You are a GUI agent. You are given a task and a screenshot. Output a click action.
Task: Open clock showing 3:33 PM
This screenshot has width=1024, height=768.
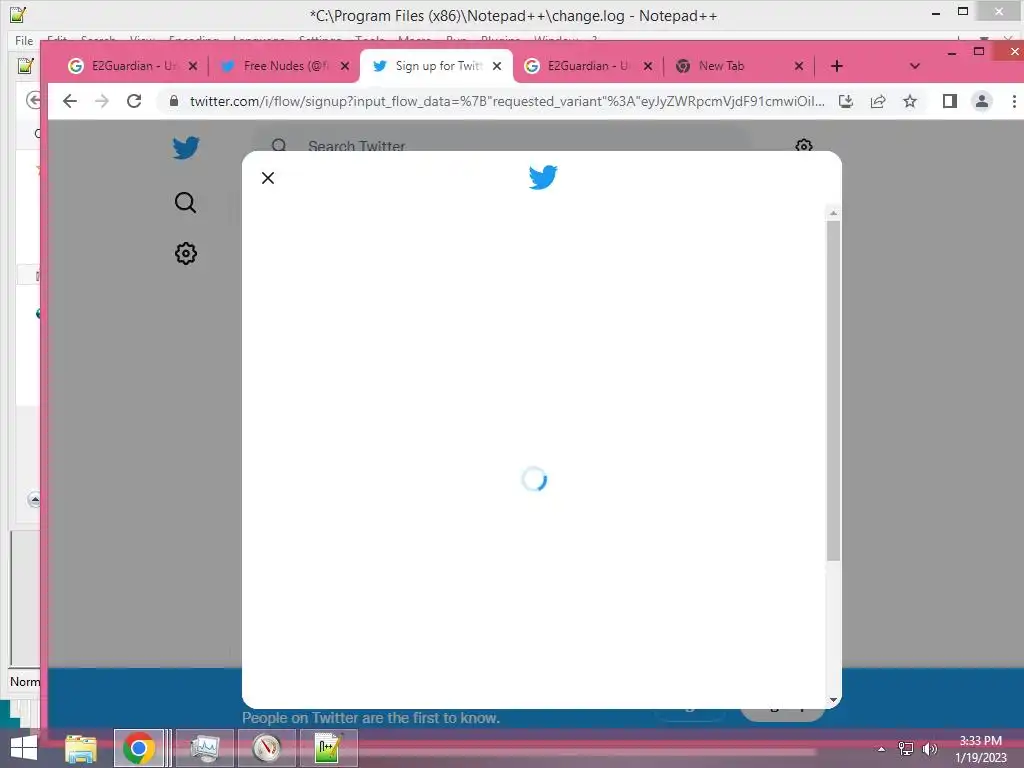point(981,749)
